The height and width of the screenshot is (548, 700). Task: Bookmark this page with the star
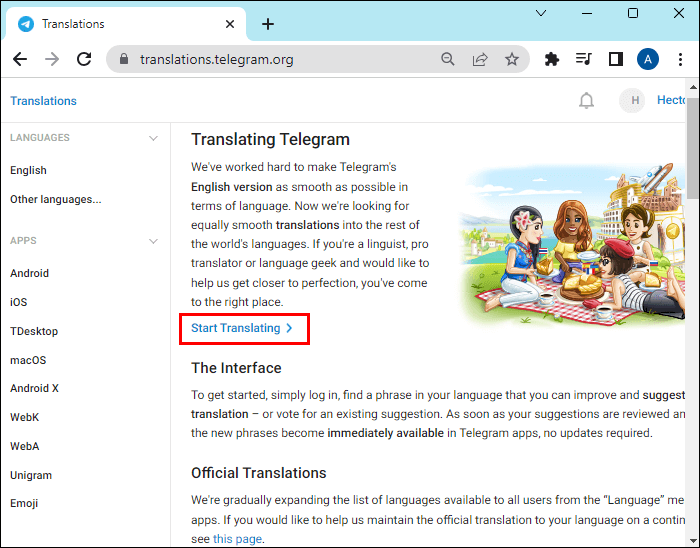pyautogui.click(x=512, y=59)
